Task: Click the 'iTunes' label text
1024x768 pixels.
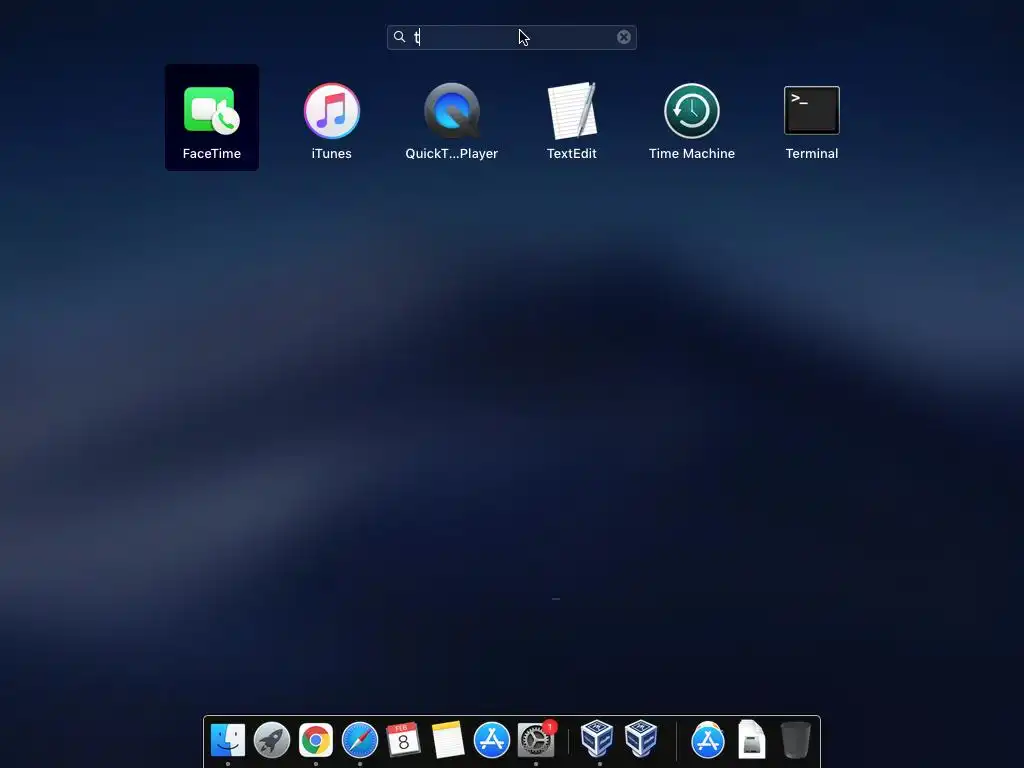Action: click(332, 153)
